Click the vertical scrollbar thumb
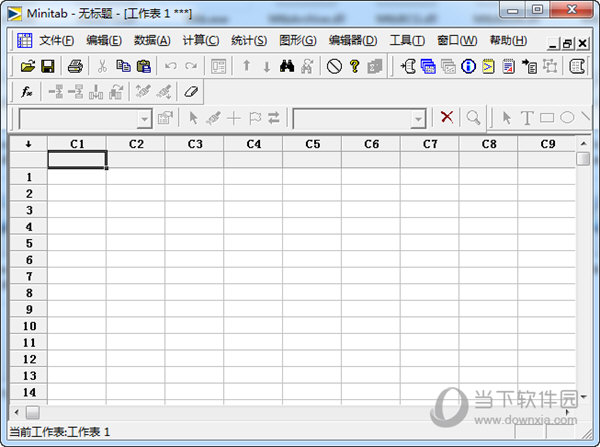Viewport: 600px width, 447px height. 583,158
